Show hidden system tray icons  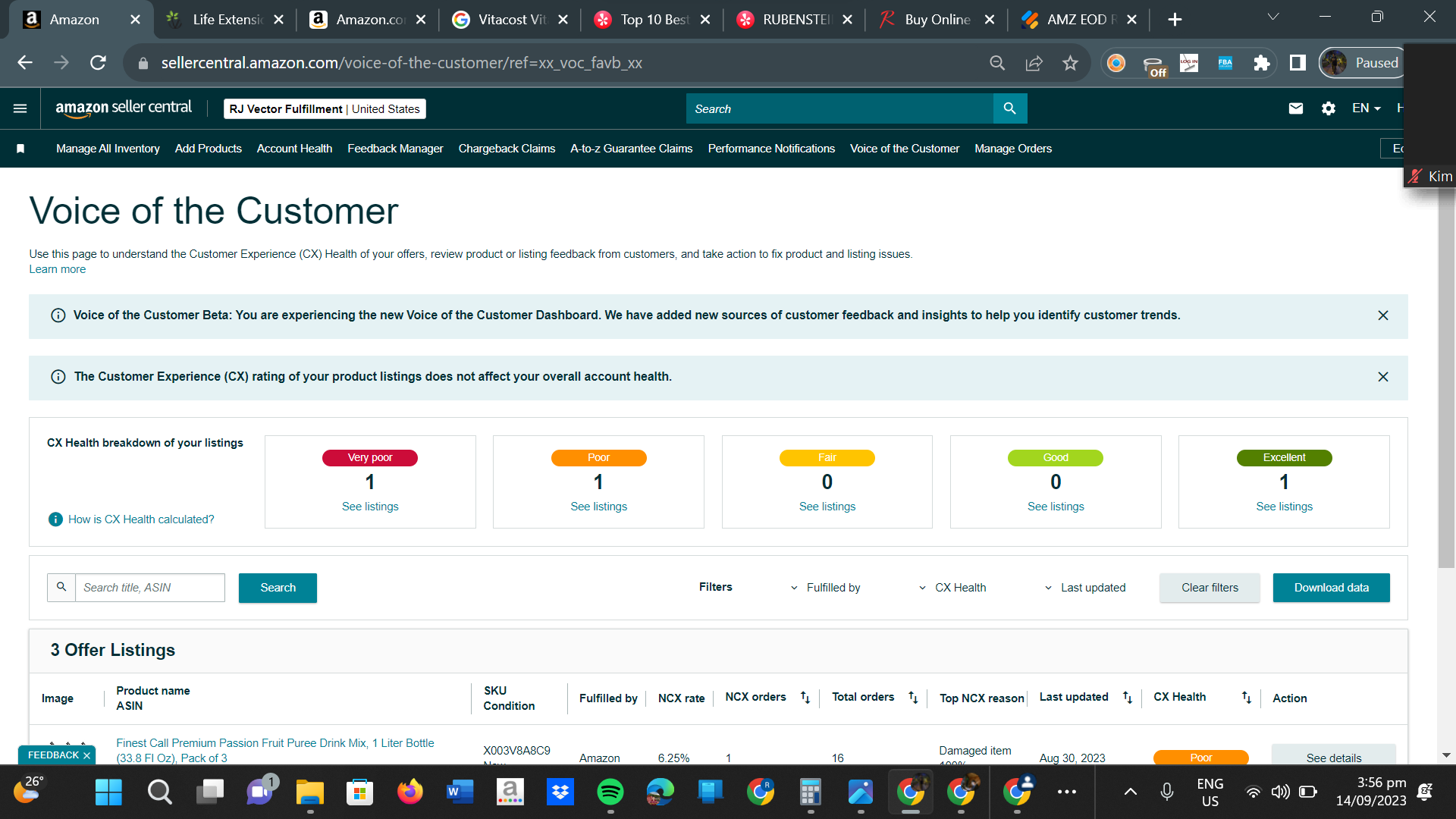[x=1130, y=792]
